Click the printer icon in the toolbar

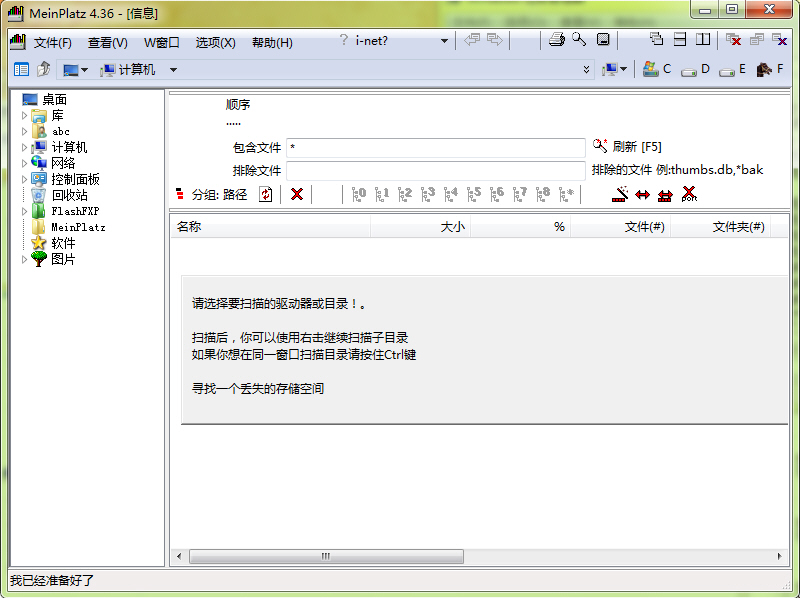(557, 39)
